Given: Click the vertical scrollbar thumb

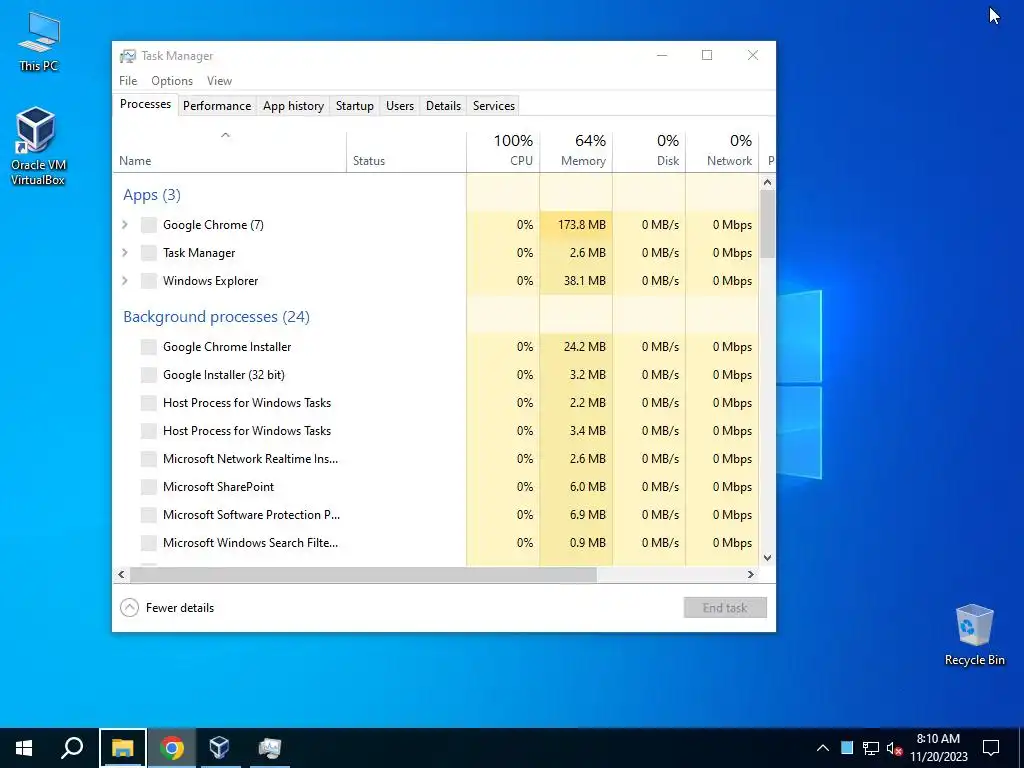Looking at the screenshot, I should tap(767, 224).
